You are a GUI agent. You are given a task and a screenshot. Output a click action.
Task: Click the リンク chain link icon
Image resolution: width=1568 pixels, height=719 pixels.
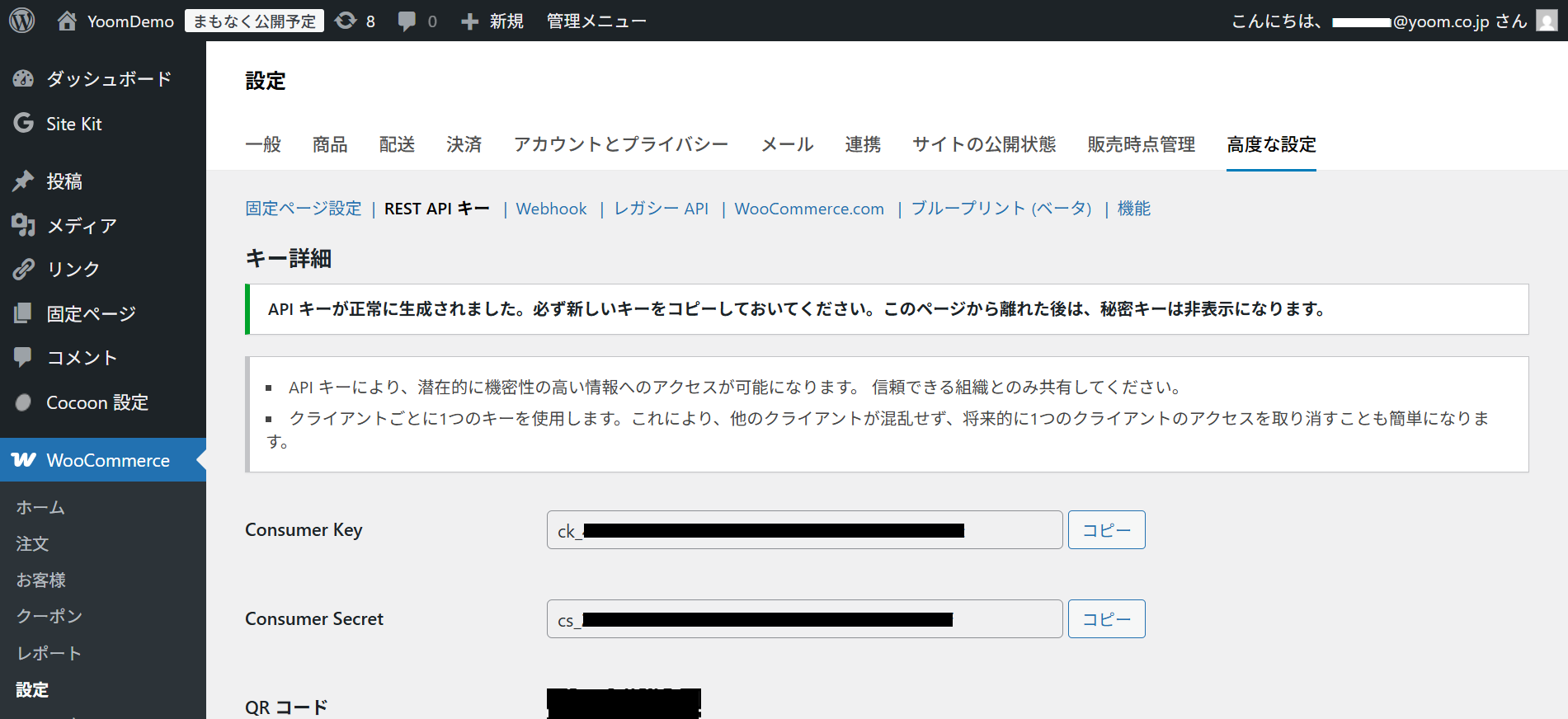(23, 269)
